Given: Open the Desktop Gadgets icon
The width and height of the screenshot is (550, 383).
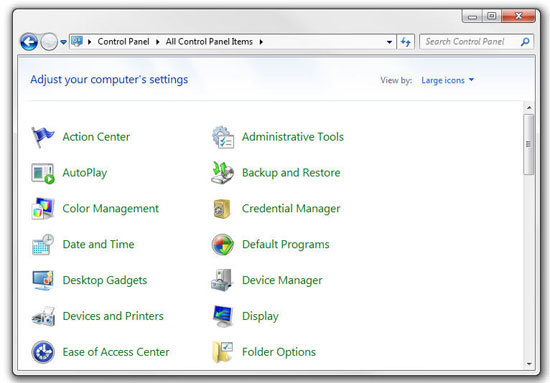Looking at the screenshot, I should 42,280.
